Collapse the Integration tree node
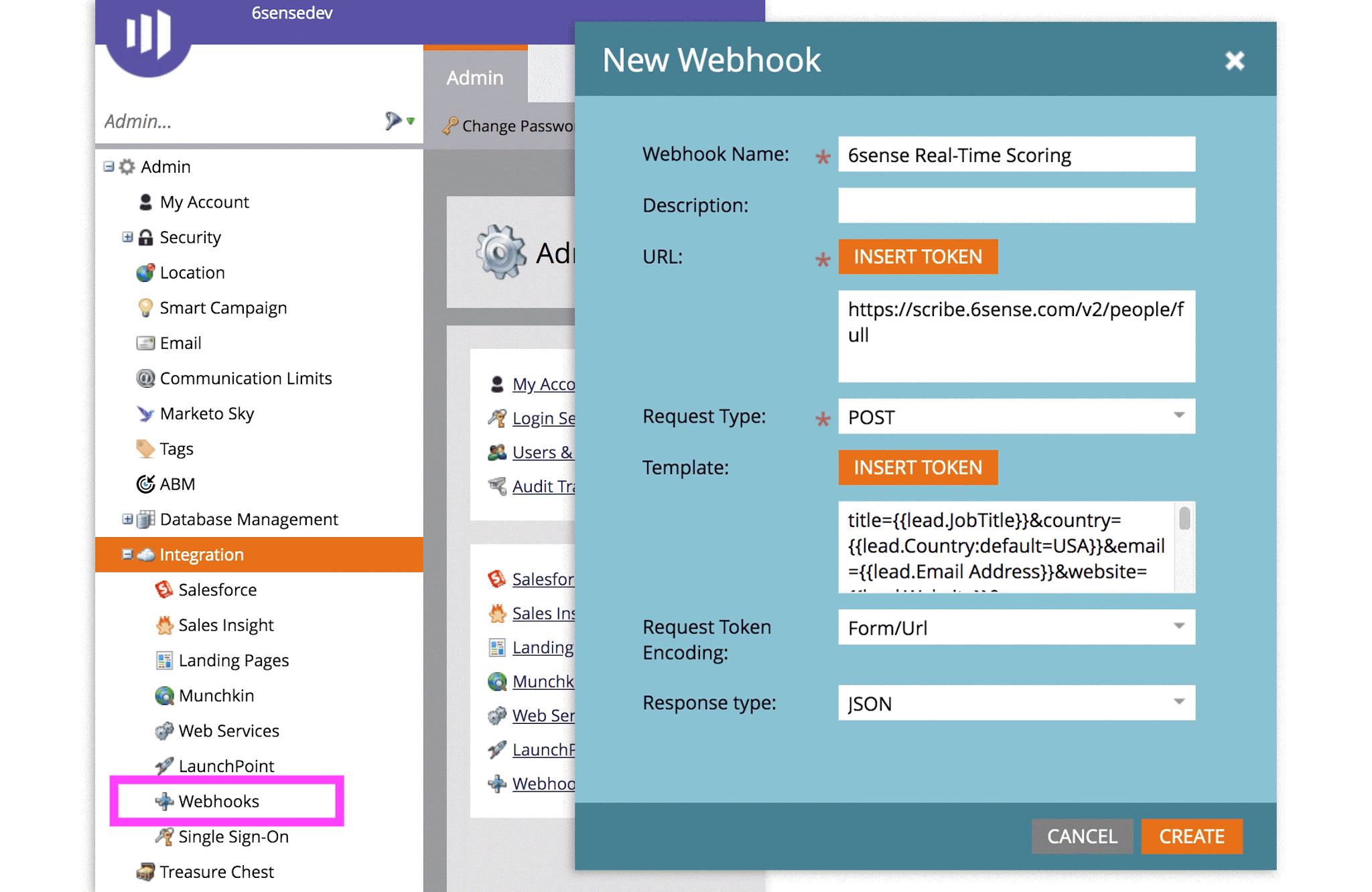The width and height of the screenshot is (1372, 892). click(x=127, y=554)
